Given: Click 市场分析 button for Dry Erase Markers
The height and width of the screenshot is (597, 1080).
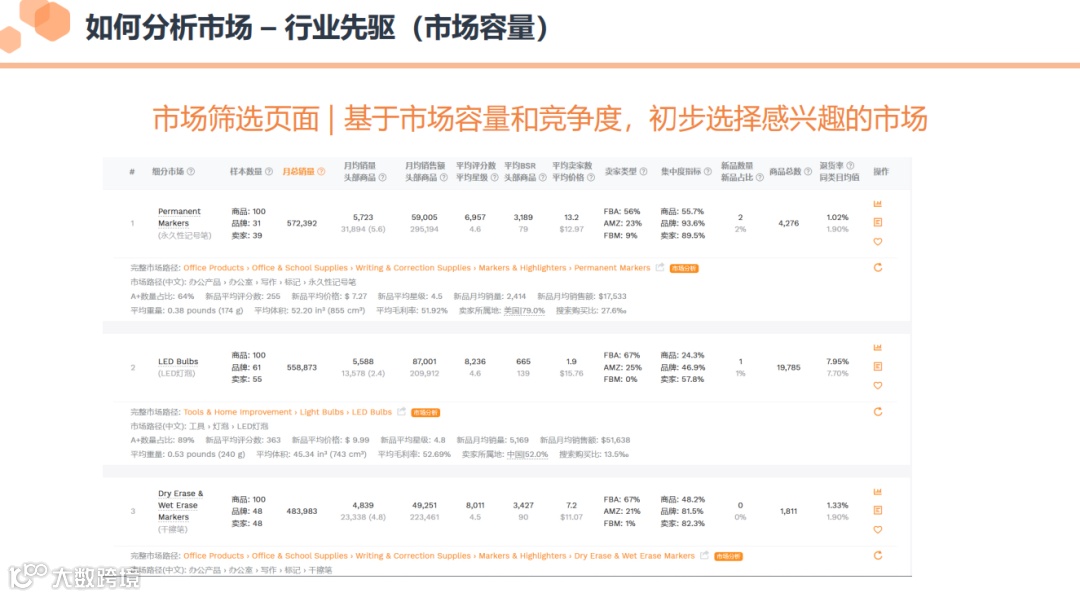Looking at the screenshot, I should coord(728,556).
